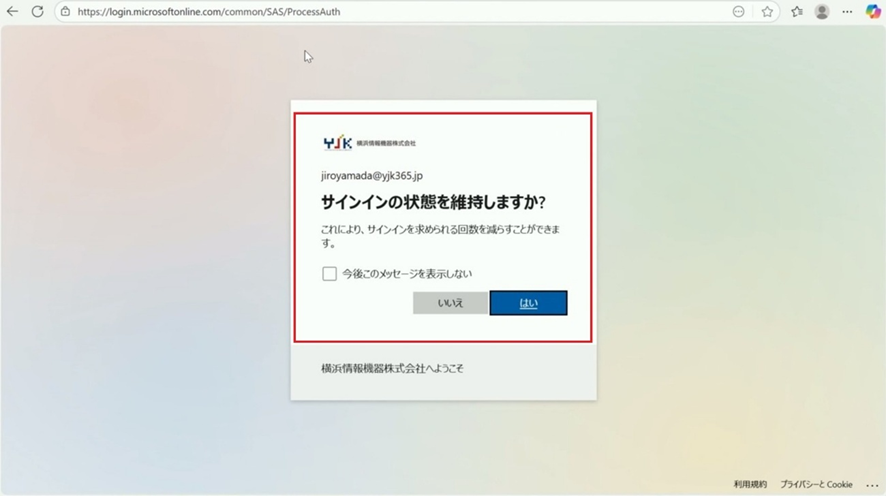Open Edge settings and more menu
The image size is (886, 496).
pyautogui.click(x=847, y=12)
